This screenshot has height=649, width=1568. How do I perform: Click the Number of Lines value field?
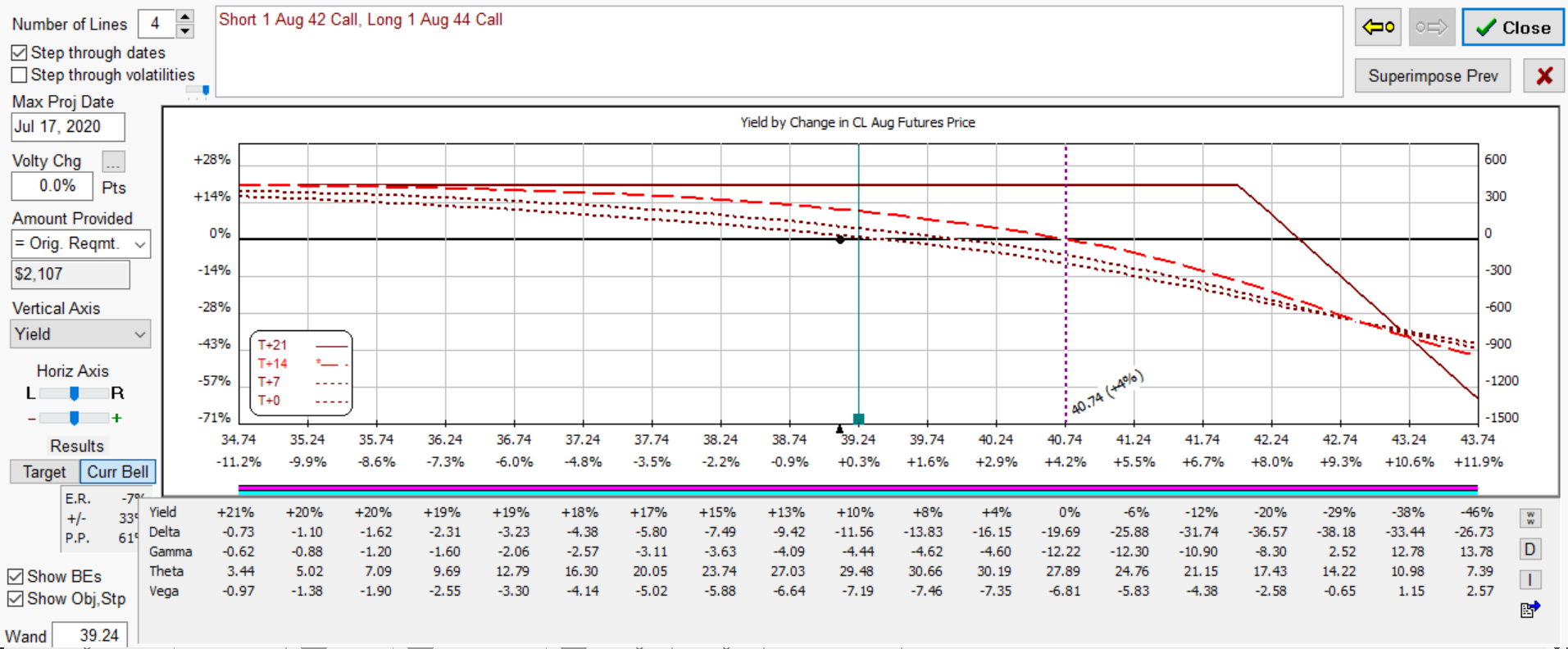[x=156, y=24]
